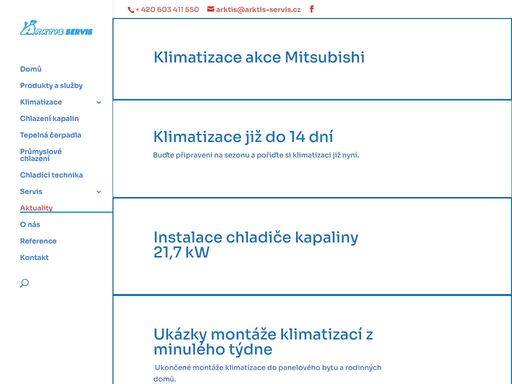Open Chladící technika menu item
Viewport: 512px width, 384px height.
[51, 175]
